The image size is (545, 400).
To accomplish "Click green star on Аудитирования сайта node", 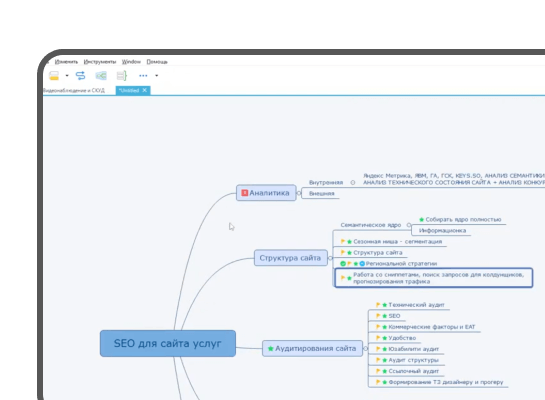I will (x=270, y=348).
